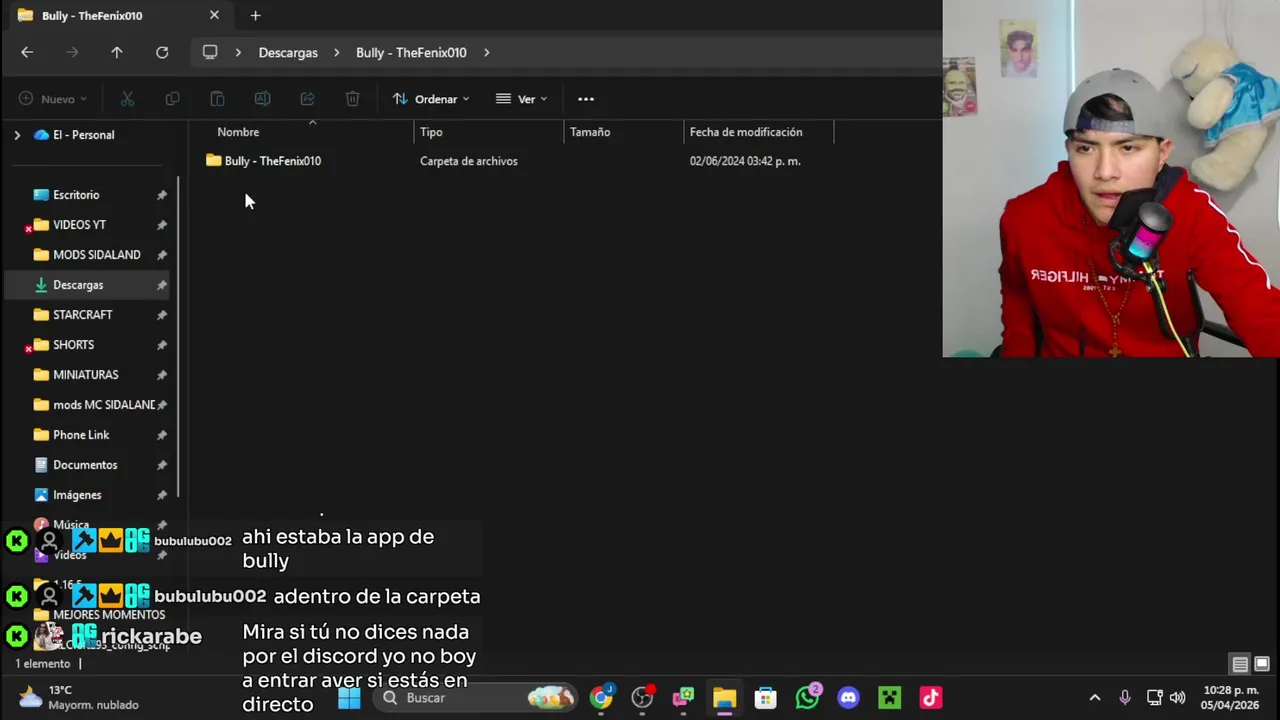
Task: Click the Paste clipboard icon
Action: [217, 99]
